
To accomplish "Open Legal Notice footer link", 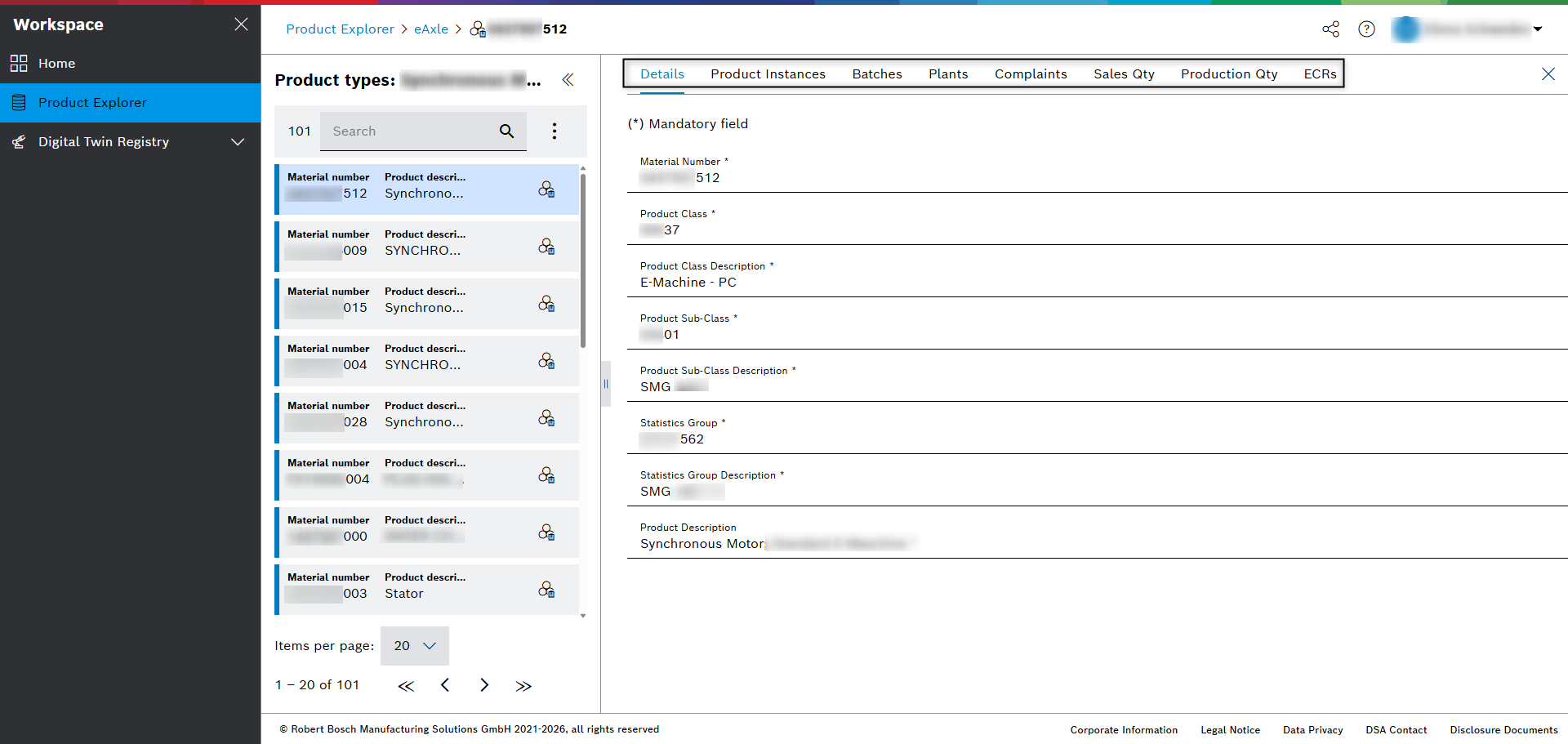I will (x=1230, y=730).
